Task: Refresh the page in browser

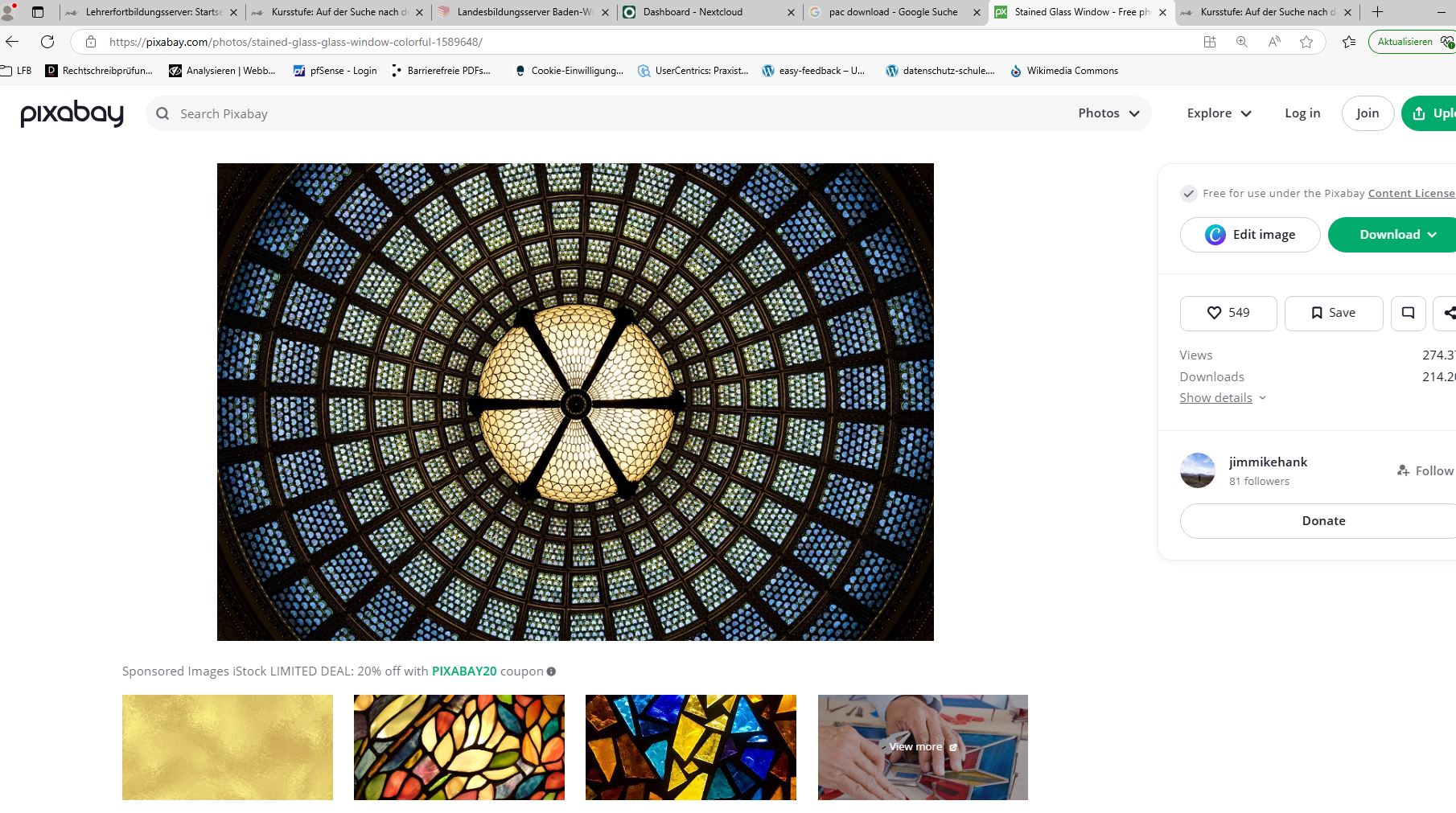Action: (47, 42)
